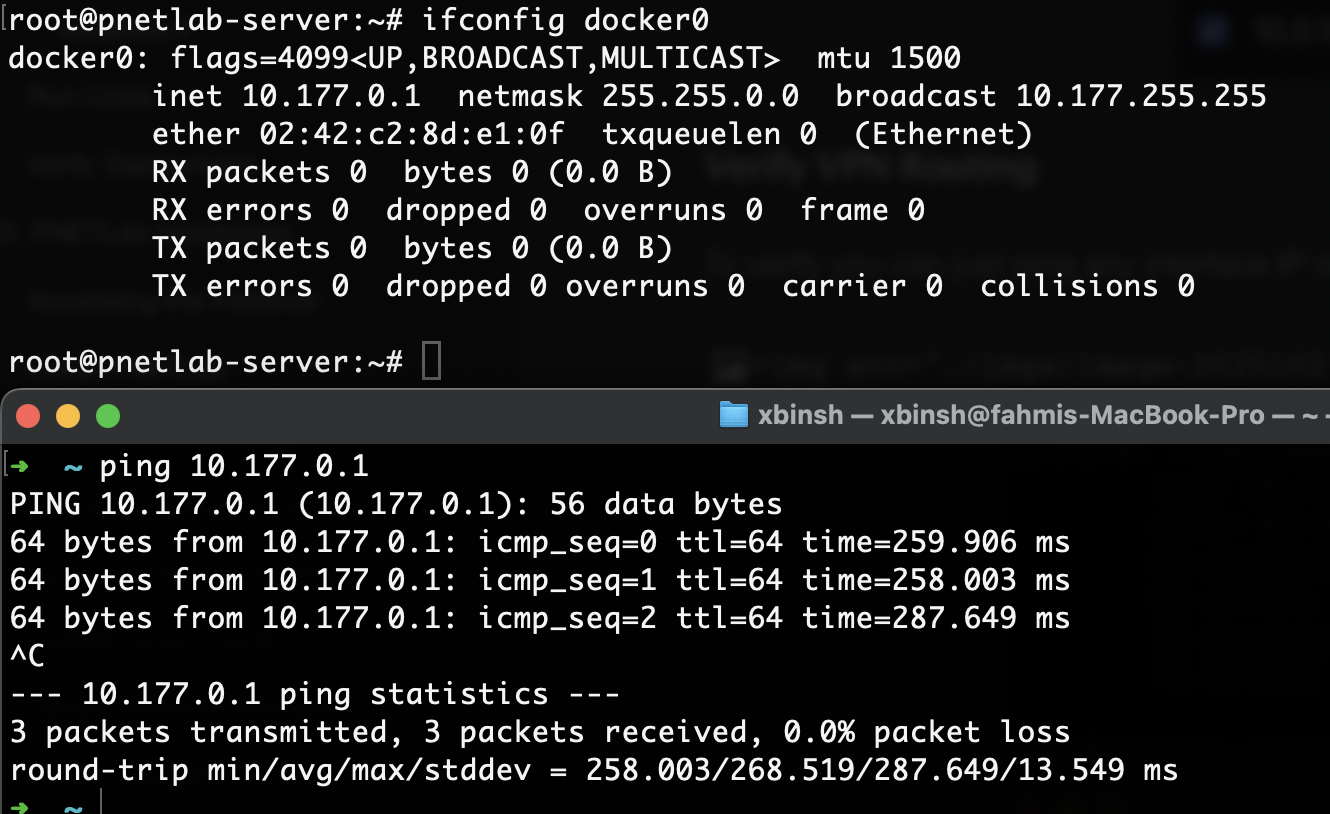Click the broadcast address 10.177.255.255
This screenshot has height=814, width=1330.
click(x=1141, y=96)
